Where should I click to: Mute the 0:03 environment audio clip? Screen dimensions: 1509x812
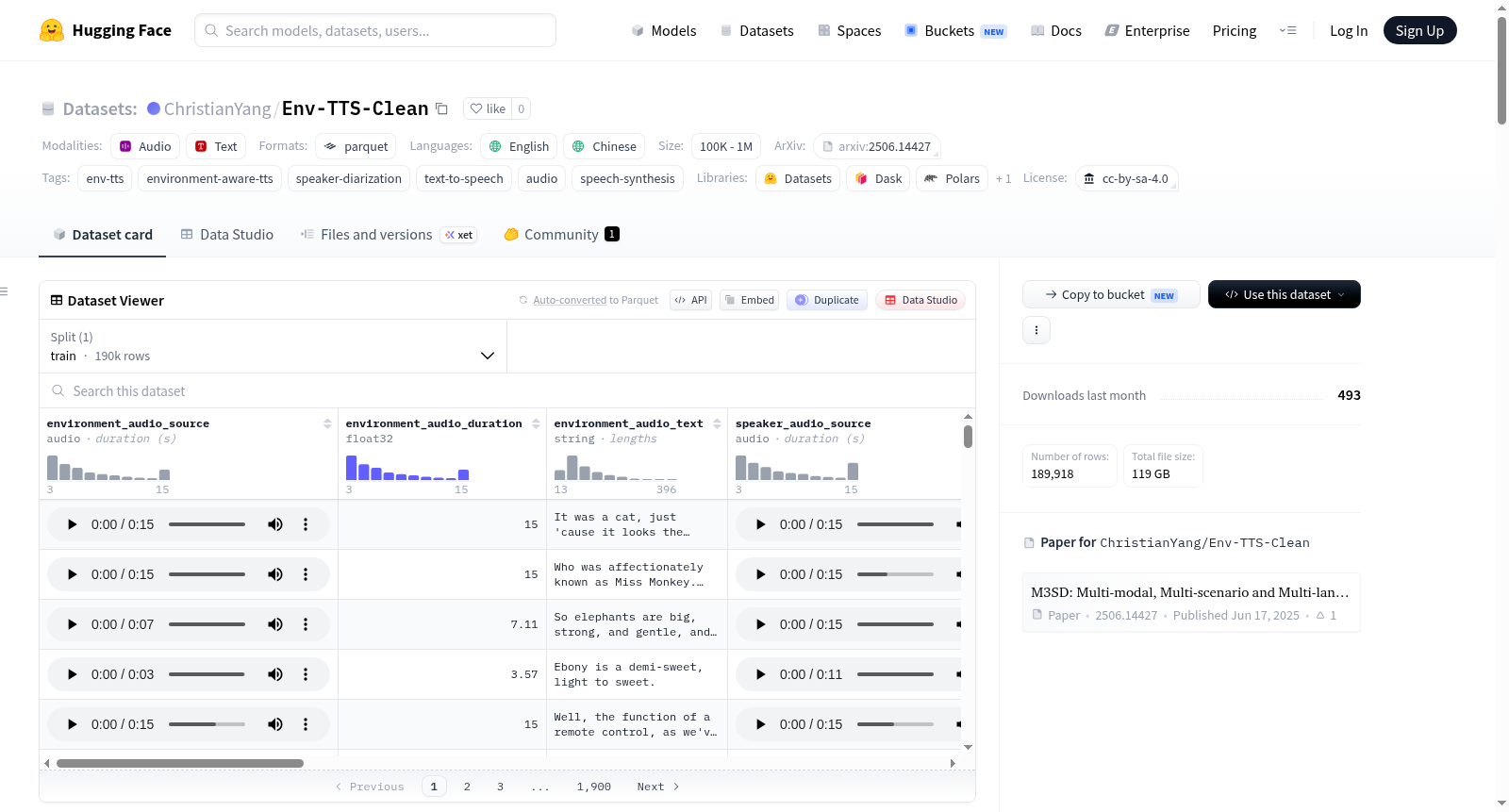[275, 674]
